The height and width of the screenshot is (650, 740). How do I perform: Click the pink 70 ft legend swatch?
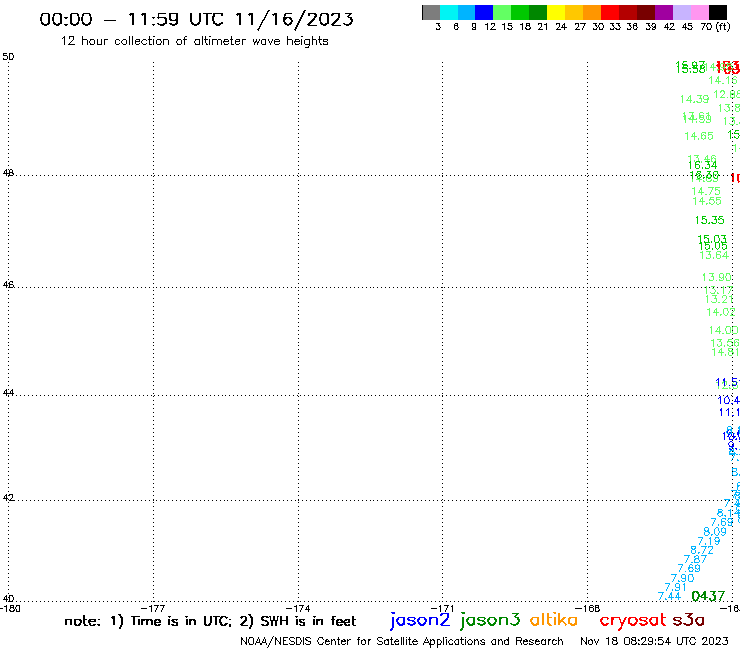(x=700, y=12)
